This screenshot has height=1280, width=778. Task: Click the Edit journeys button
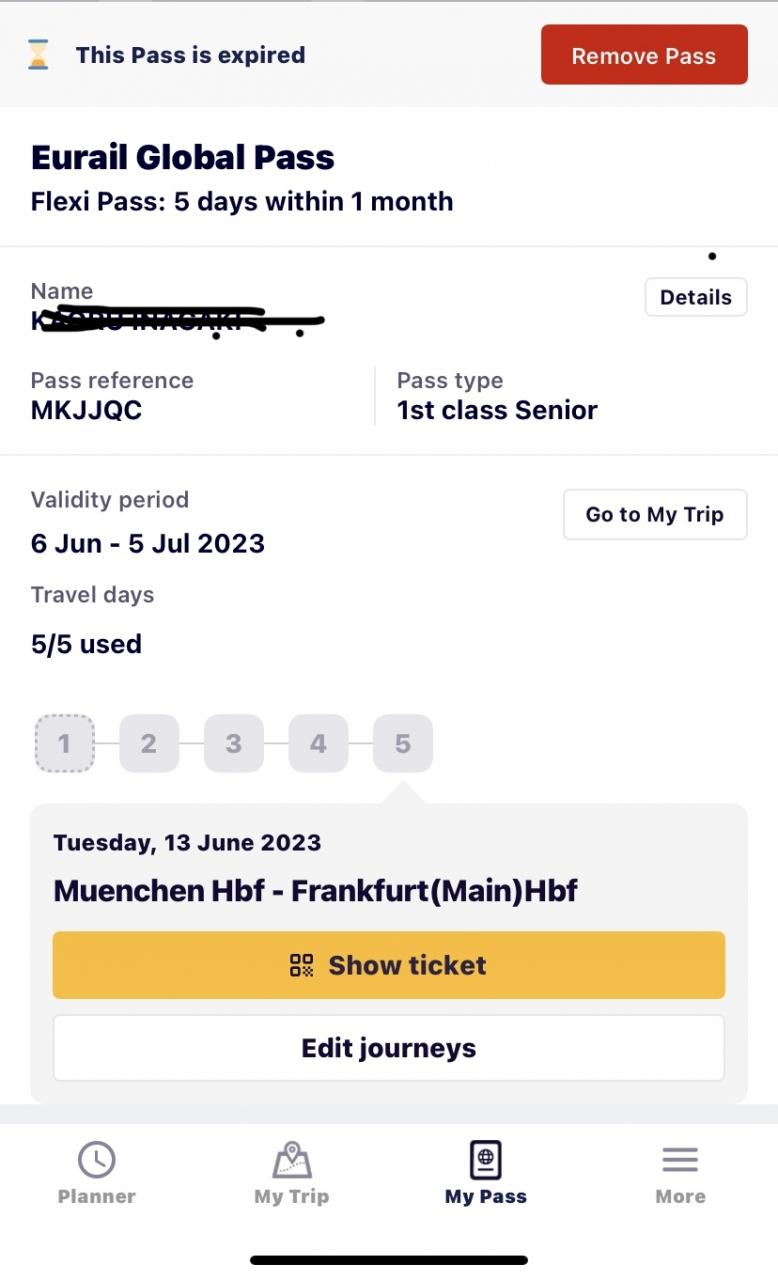388,1048
